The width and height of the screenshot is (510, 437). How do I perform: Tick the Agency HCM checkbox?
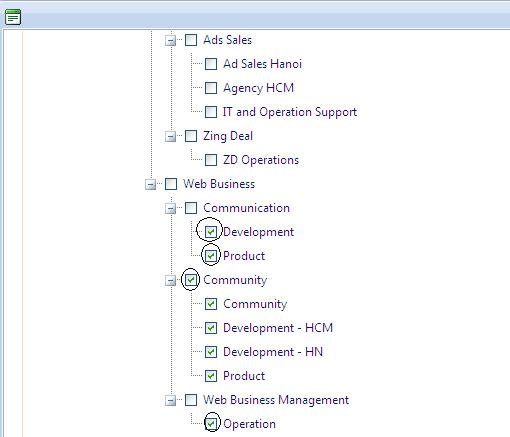[x=211, y=88]
